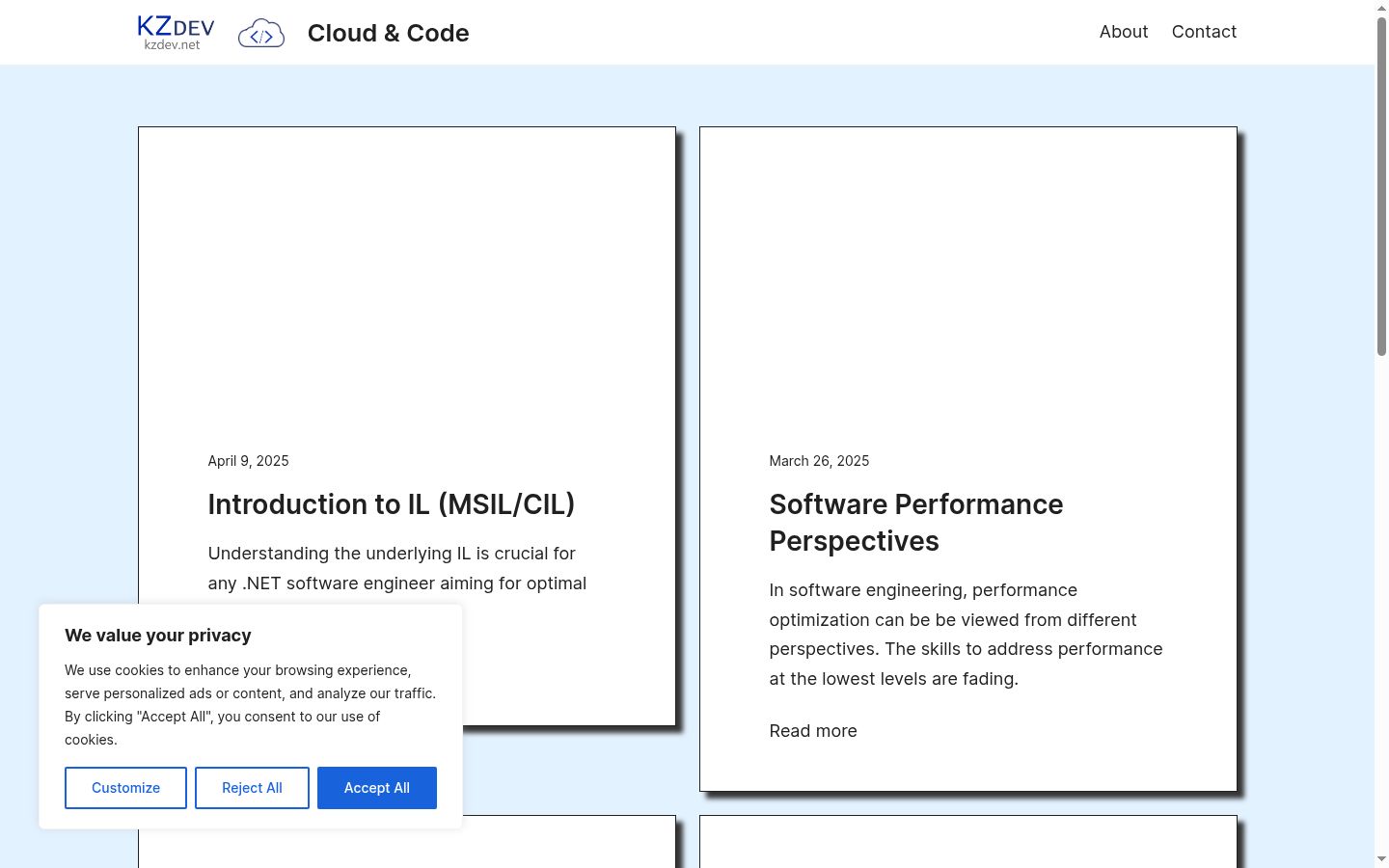The image size is (1389, 868).
Task: Click Read more under Software Performance Perspectives
Action: (813, 731)
